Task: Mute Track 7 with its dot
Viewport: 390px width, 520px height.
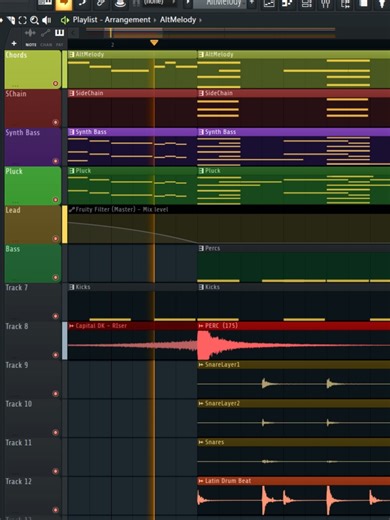Action: pyautogui.click(x=56, y=316)
